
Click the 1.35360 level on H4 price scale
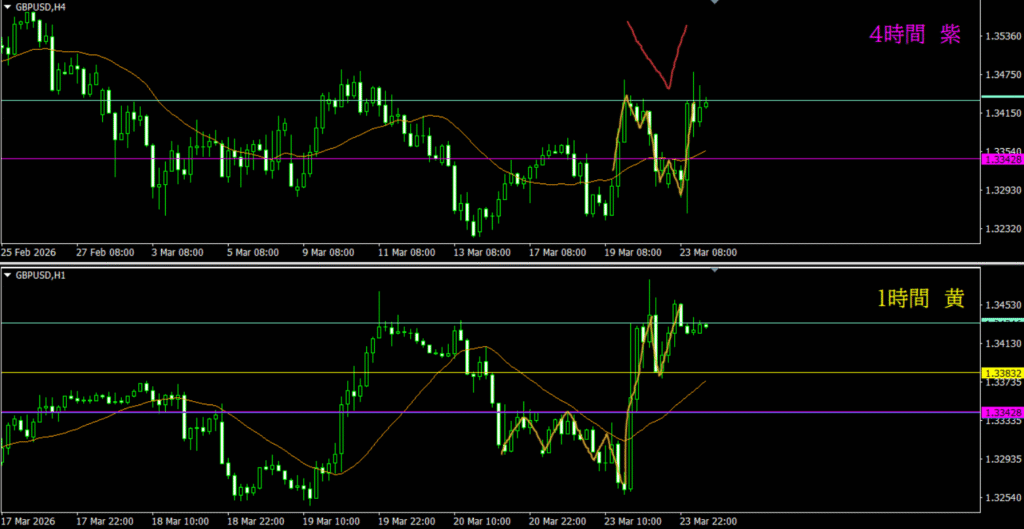[1002, 37]
